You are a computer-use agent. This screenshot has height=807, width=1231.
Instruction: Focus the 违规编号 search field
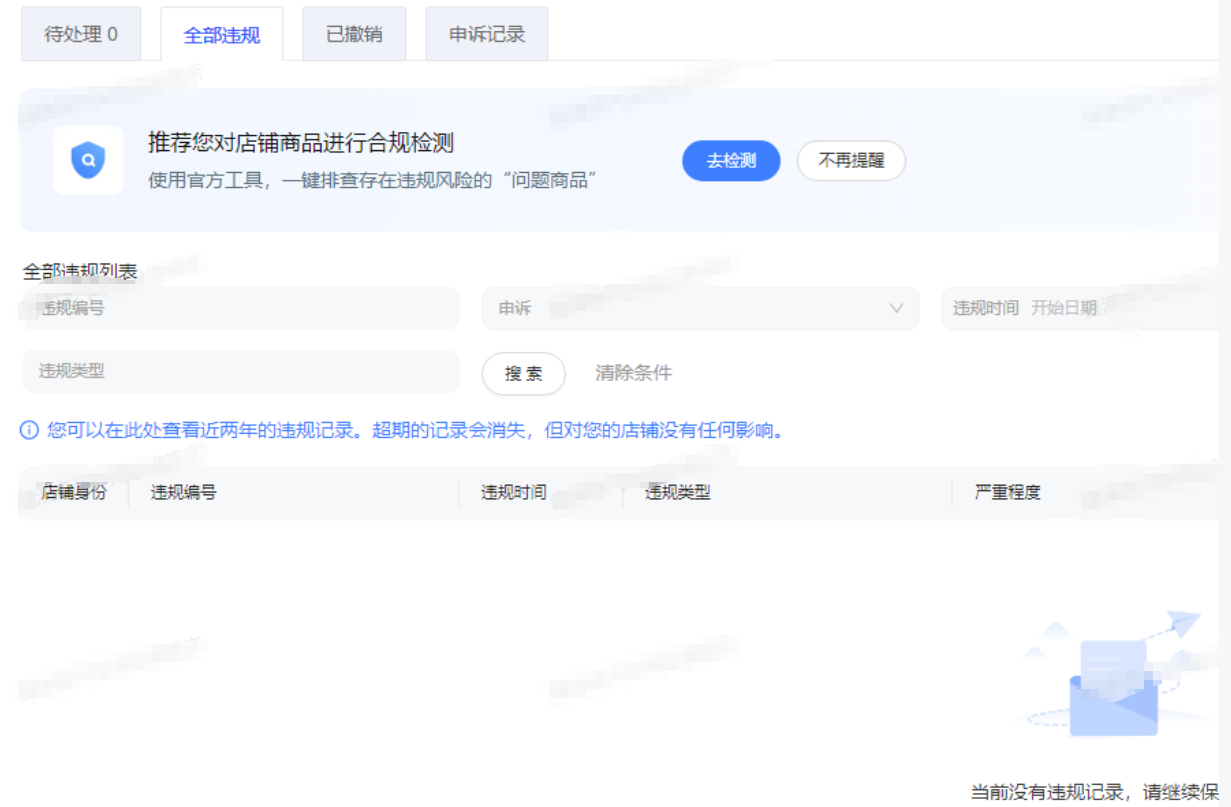[240, 308]
